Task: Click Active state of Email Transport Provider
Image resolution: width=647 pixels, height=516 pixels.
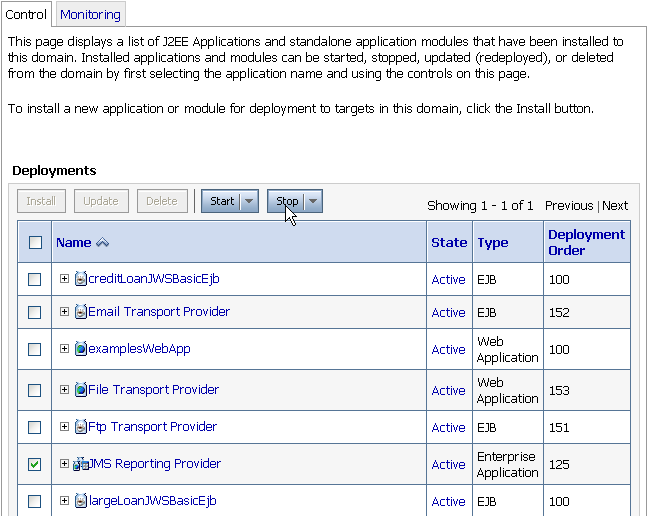Action: [449, 313]
